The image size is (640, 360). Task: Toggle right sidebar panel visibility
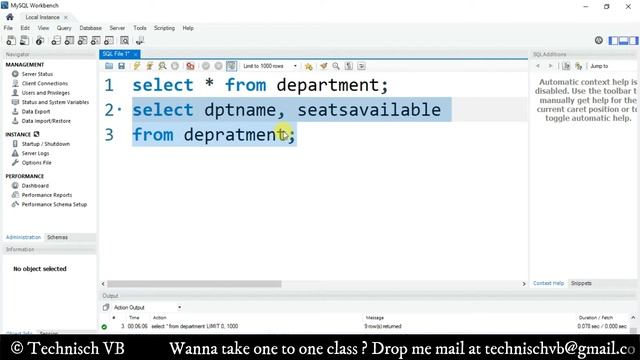pyautogui.click(x=633, y=40)
